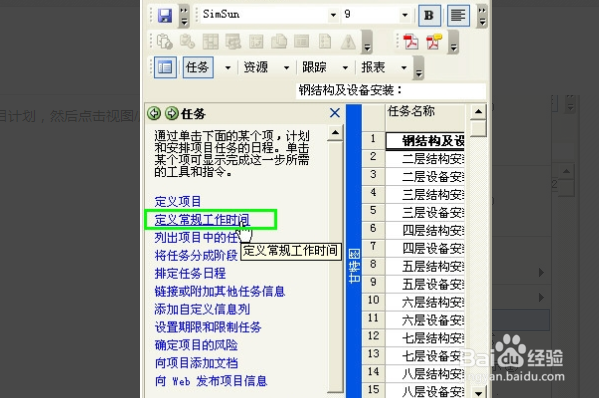The image size is (599, 398).
Task: Click the vertical blue 甘特图 view bar
Action: coord(354,251)
